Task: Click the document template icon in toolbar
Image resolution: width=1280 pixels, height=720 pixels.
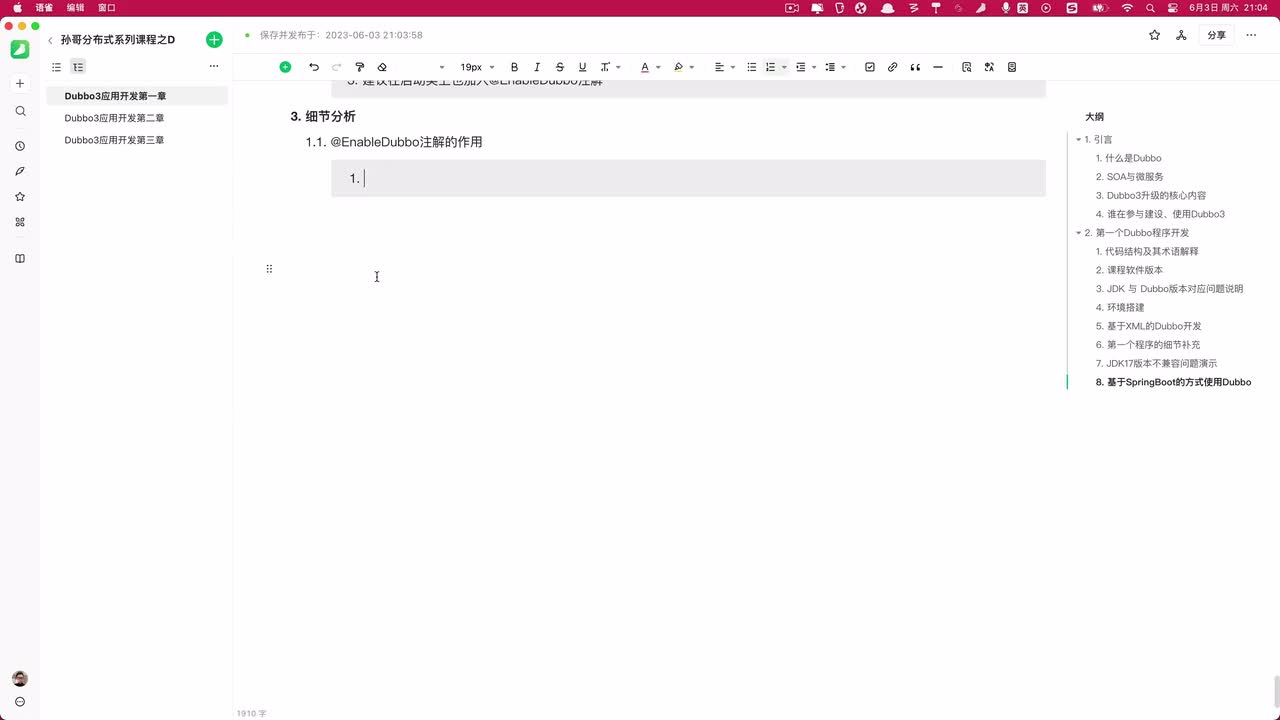Action: (1012, 67)
